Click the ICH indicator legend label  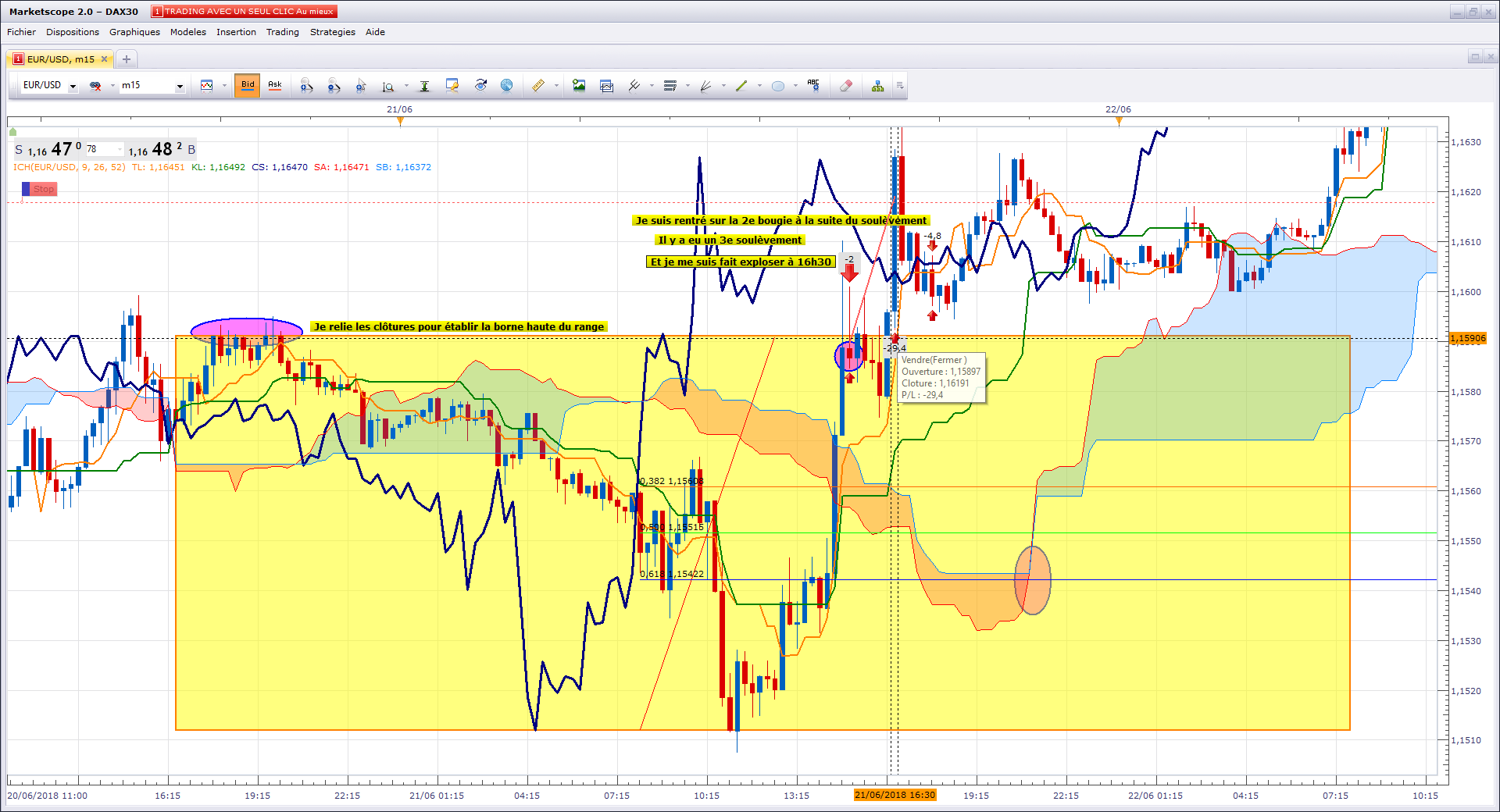pos(69,167)
